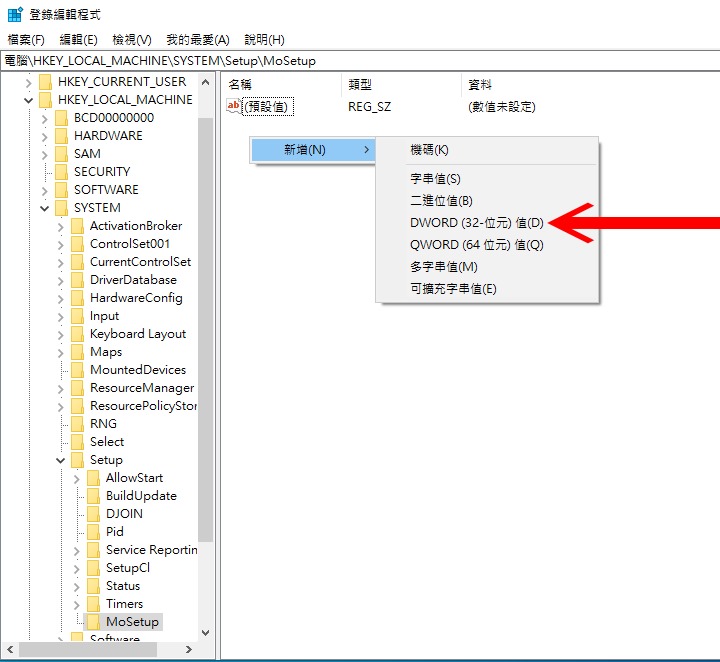This screenshot has height=662, width=720.
Task: Choose QWORD (64 位元) 值(Q) option
Action: coord(477,245)
